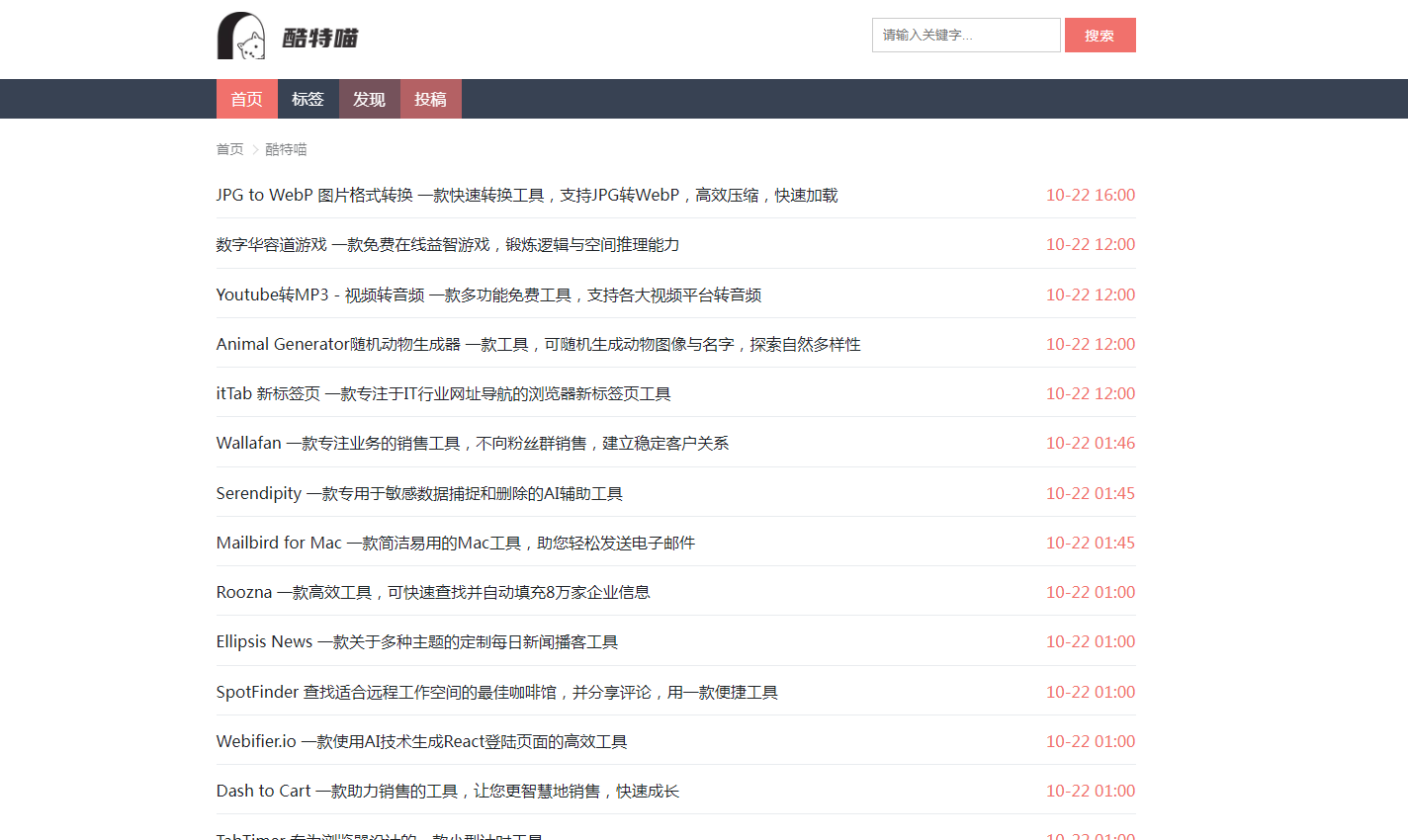Image resolution: width=1408 pixels, height=840 pixels.
Task: Focus the keyword search input field
Action: tap(966, 35)
